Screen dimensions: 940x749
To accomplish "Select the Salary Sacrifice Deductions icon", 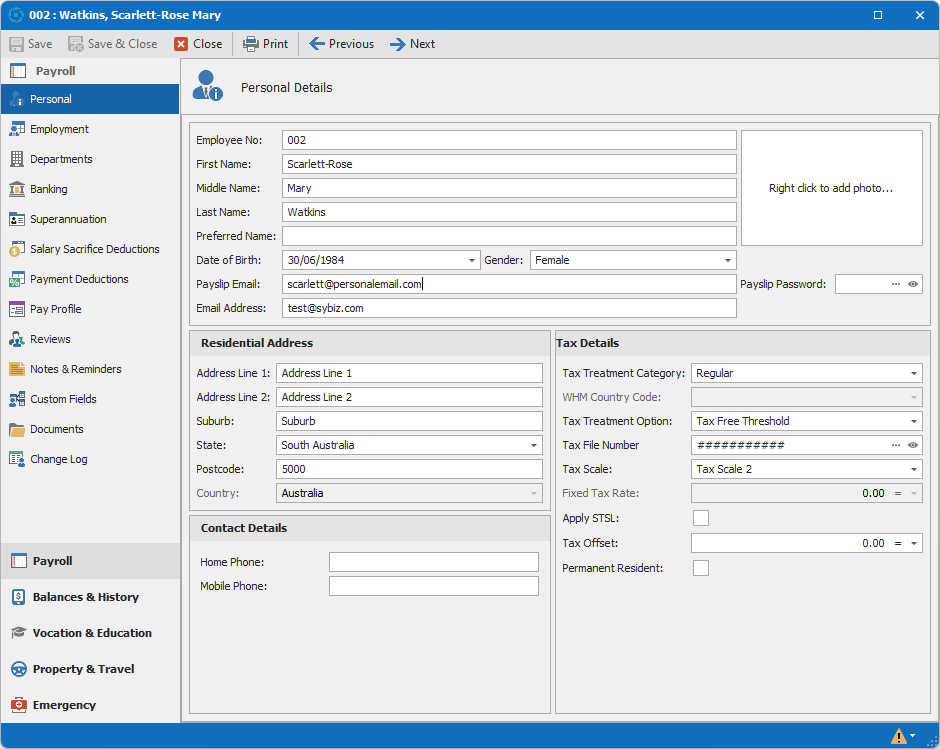I will (17, 249).
